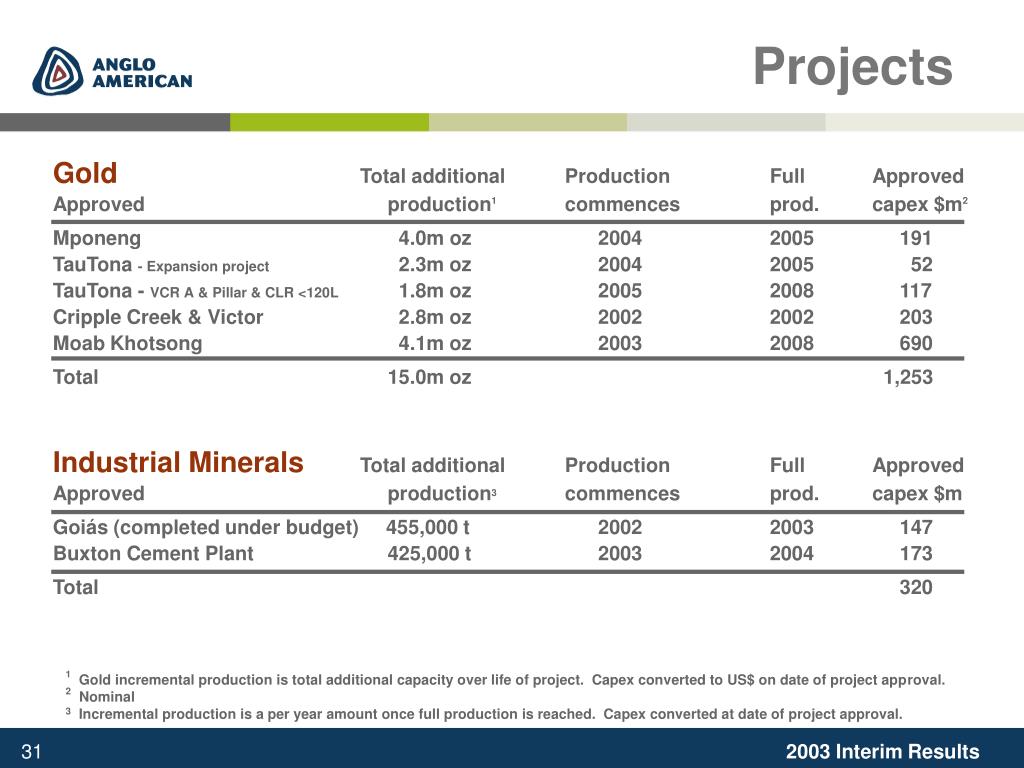This screenshot has width=1024, height=768.
Task: Click the '425,000 t' production value
Action: pos(429,553)
